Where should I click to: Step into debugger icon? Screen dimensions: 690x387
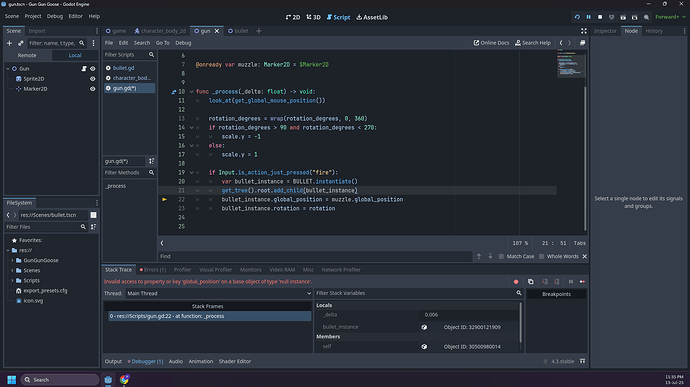pyautogui.click(x=545, y=282)
